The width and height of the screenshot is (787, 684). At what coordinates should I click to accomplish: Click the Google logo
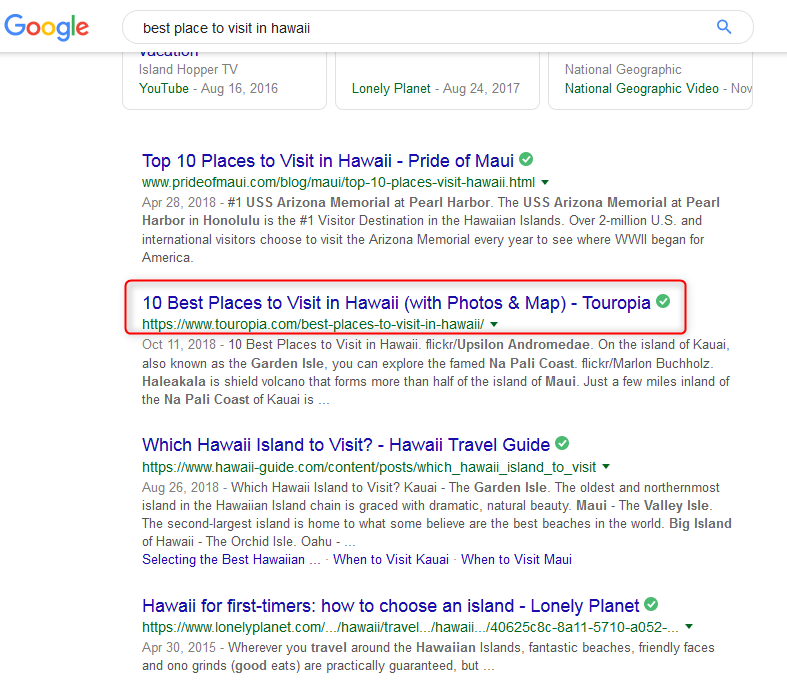(x=46, y=27)
